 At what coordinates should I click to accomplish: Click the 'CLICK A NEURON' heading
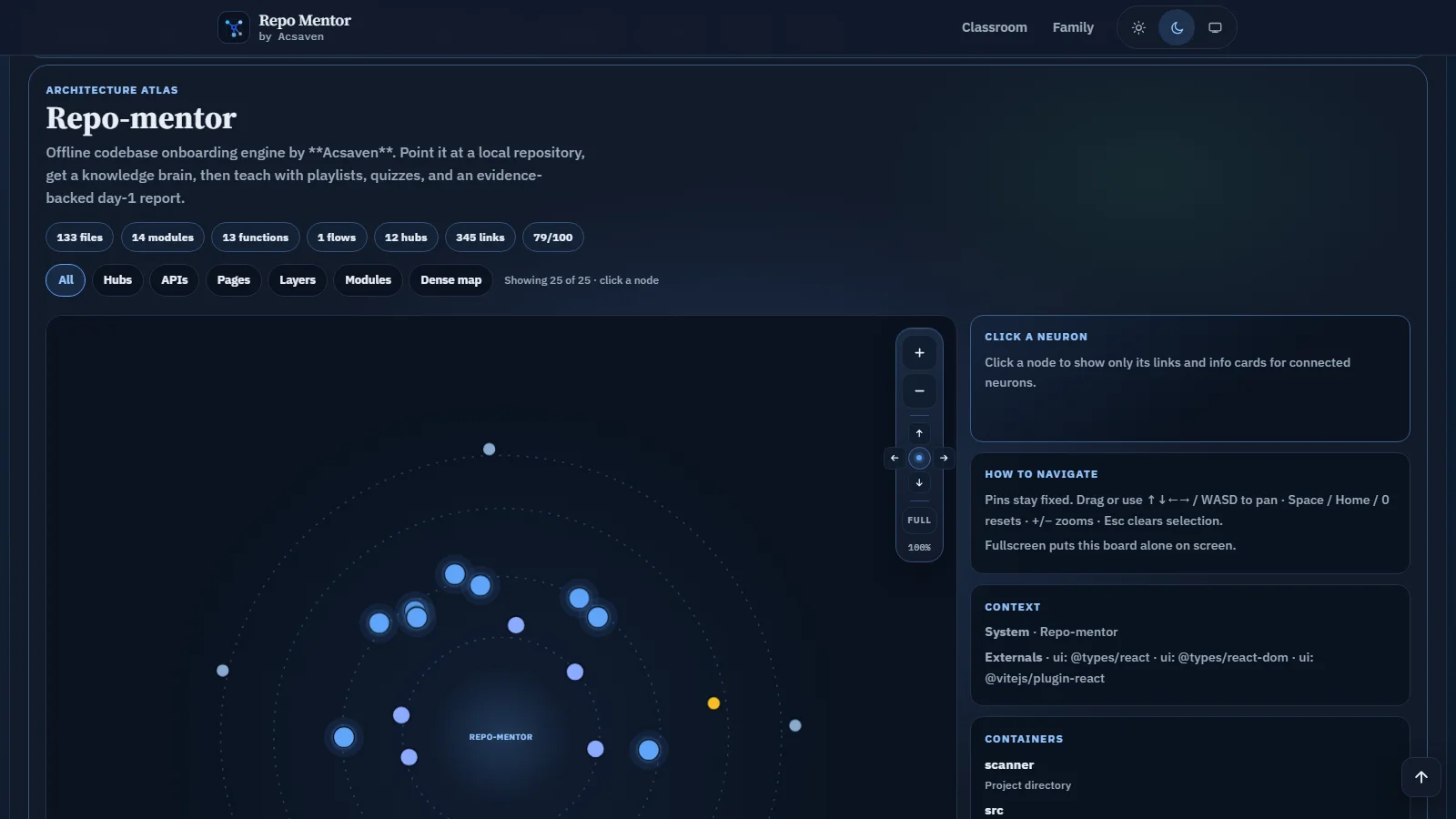pyautogui.click(x=1036, y=337)
